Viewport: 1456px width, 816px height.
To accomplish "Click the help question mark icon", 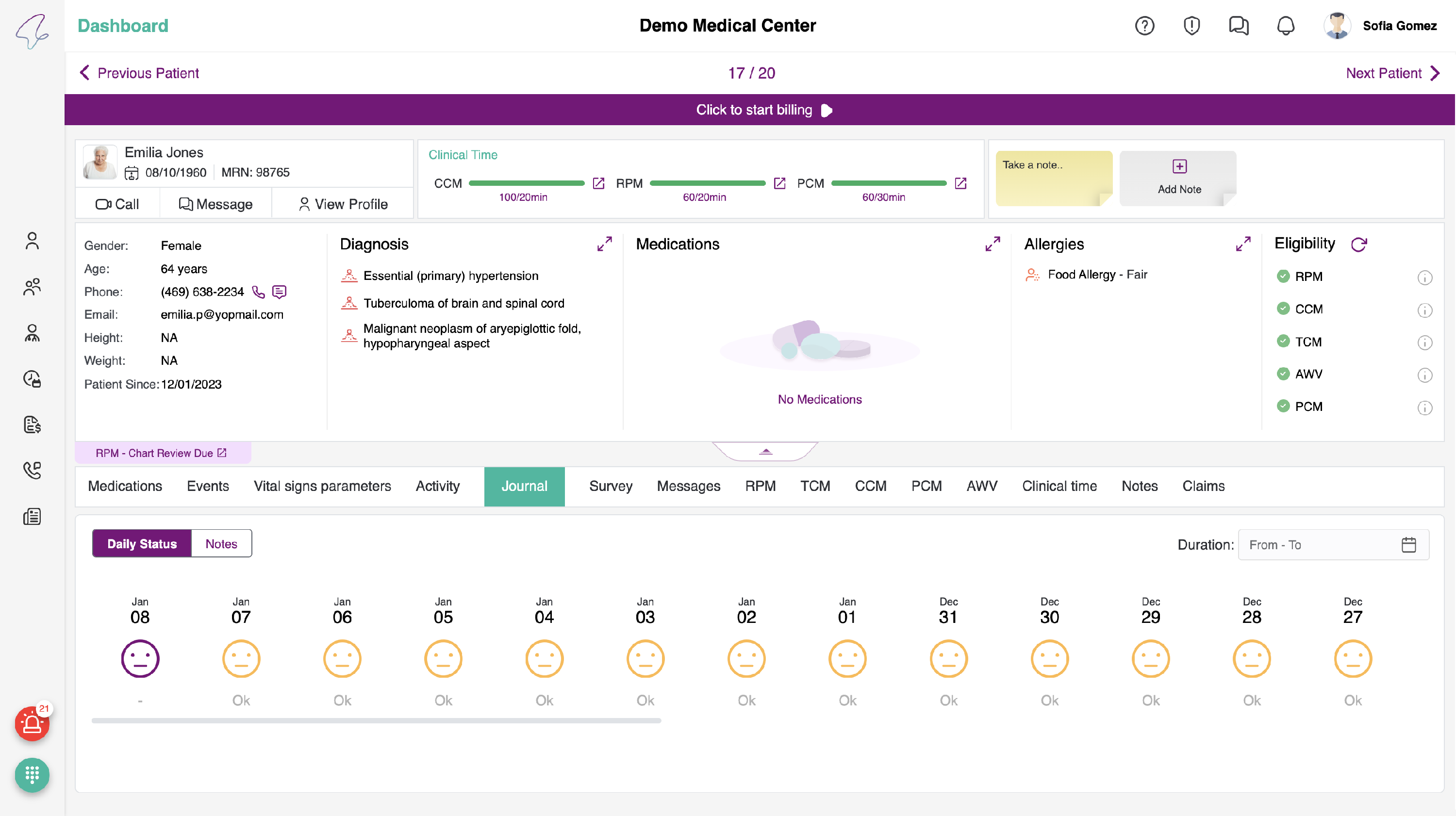I will tap(1144, 25).
